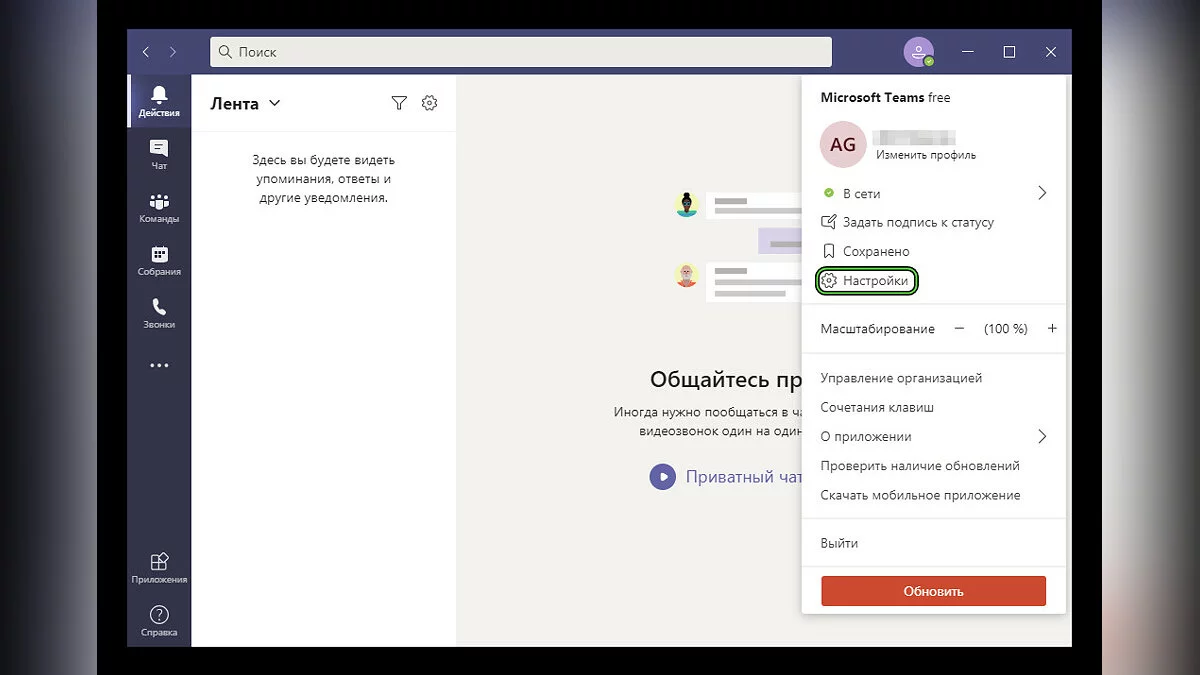Click the Microsoft Teams free heading
Image resolution: width=1200 pixels, height=675 pixels.
(x=885, y=98)
